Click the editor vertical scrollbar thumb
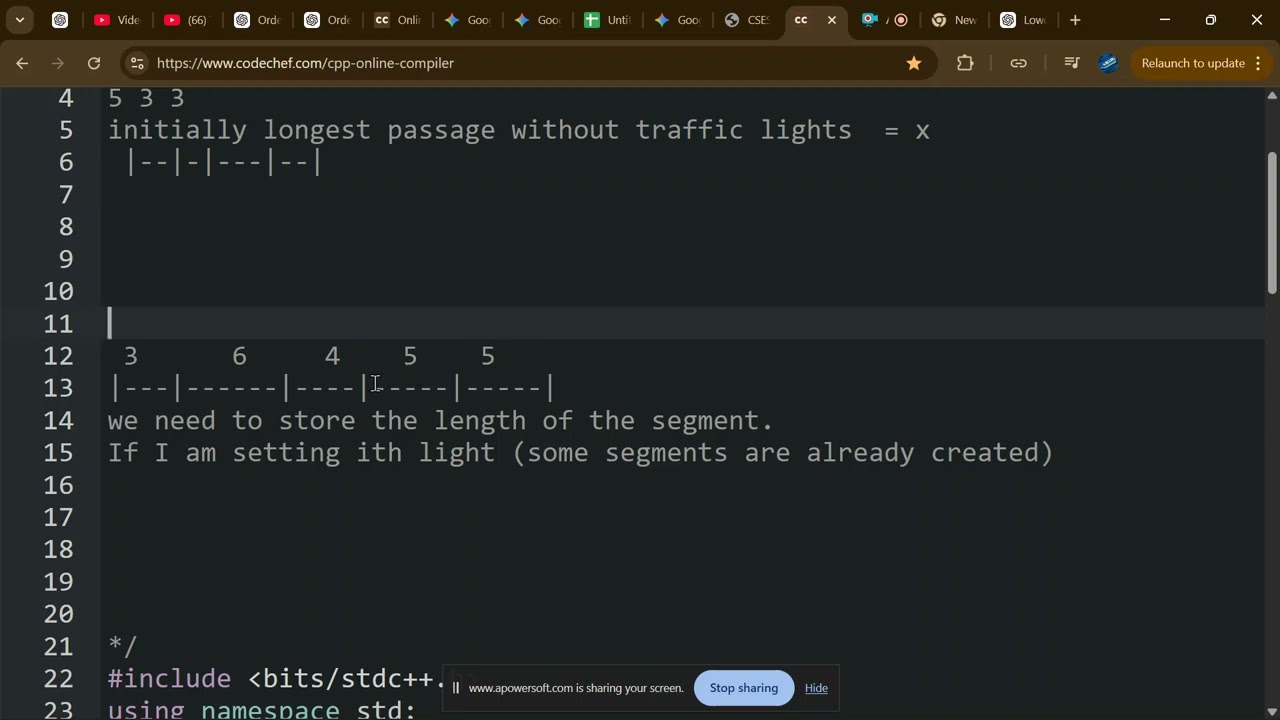Image resolution: width=1280 pixels, height=720 pixels. click(x=1272, y=223)
